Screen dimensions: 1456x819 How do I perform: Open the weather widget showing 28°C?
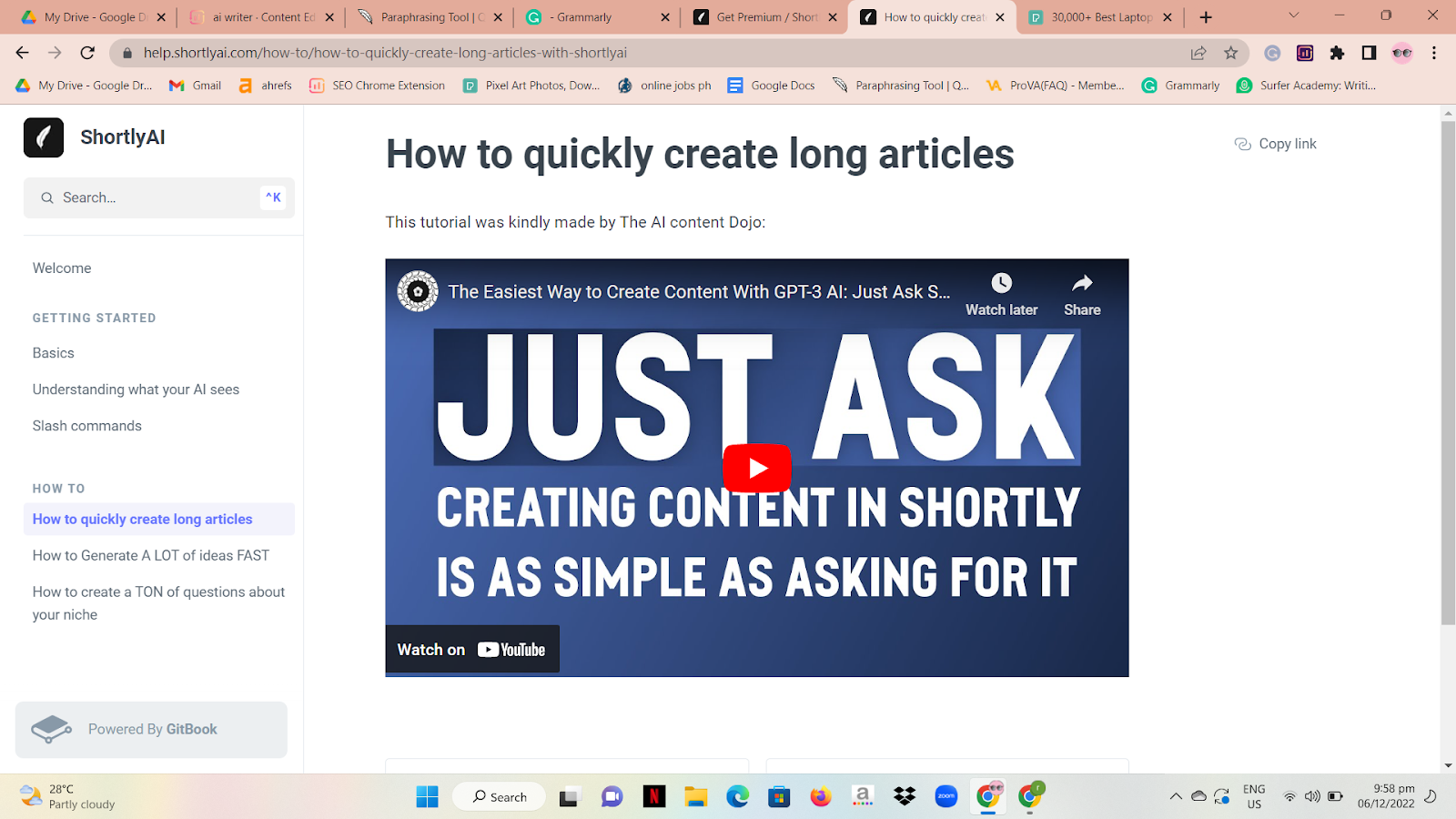click(68, 796)
